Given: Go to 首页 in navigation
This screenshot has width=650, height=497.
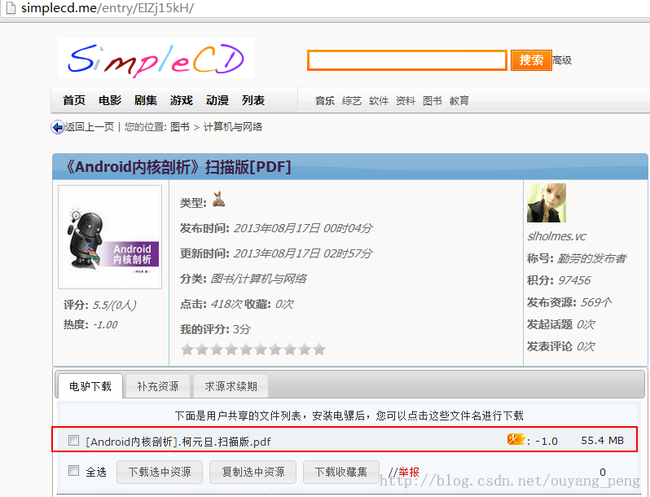Looking at the screenshot, I should tap(74, 100).
